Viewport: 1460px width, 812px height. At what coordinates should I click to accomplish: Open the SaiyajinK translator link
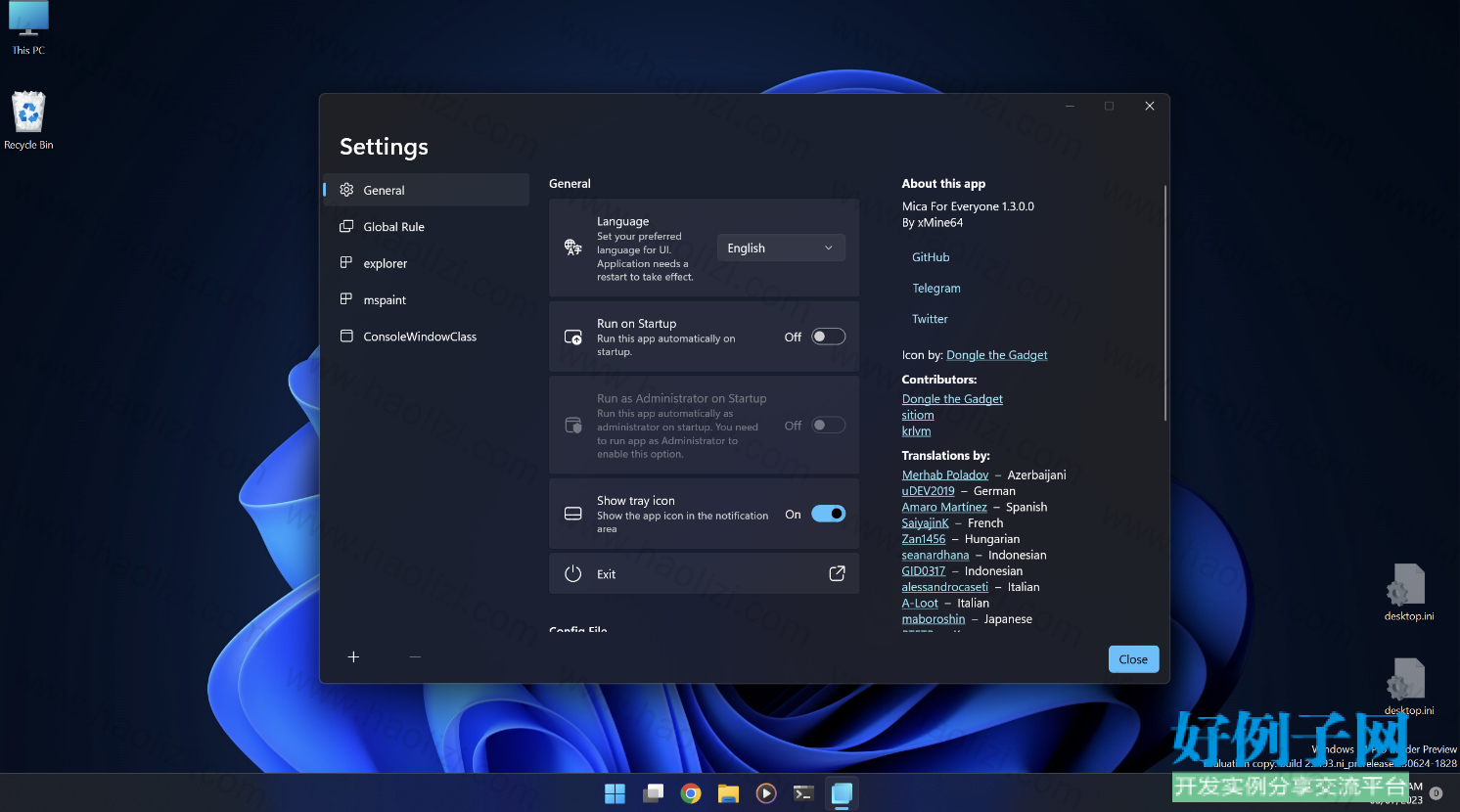pos(926,523)
